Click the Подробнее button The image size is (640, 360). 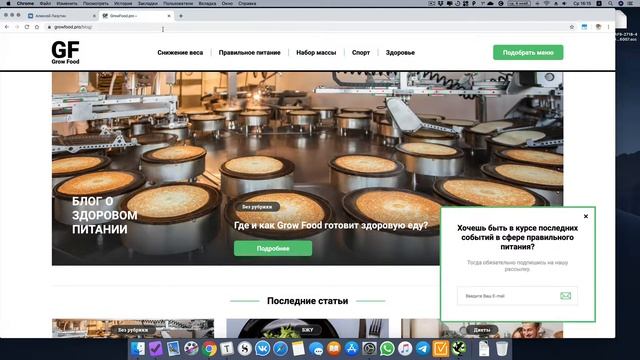[x=273, y=248]
